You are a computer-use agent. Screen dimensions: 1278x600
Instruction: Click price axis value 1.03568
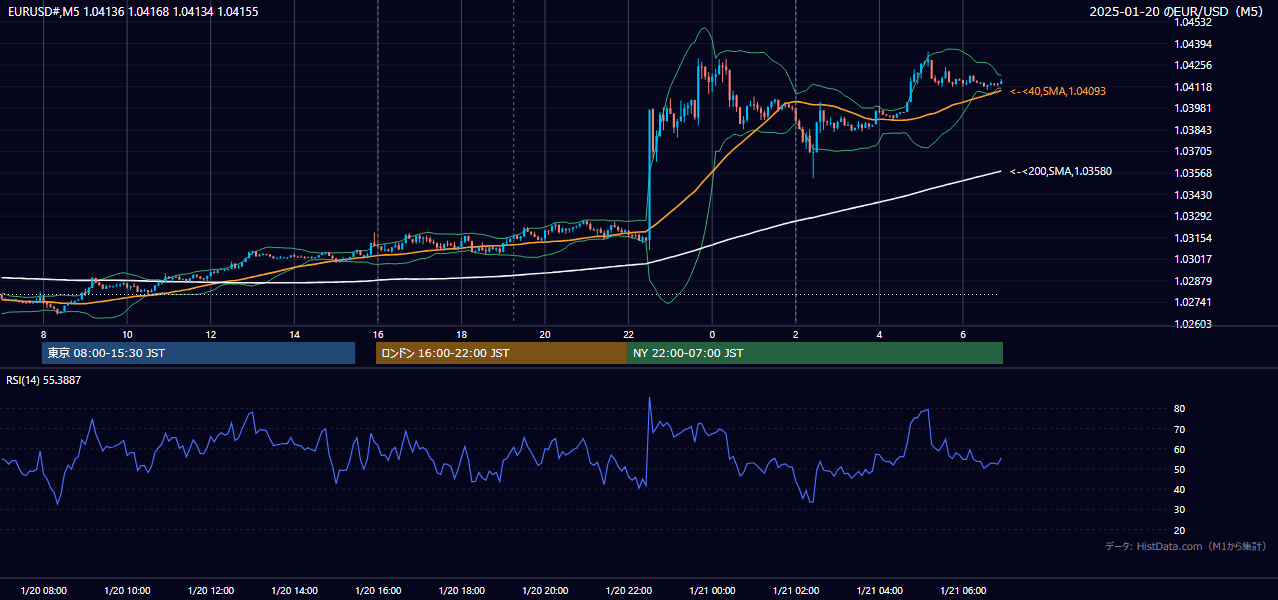tap(1194, 173)
